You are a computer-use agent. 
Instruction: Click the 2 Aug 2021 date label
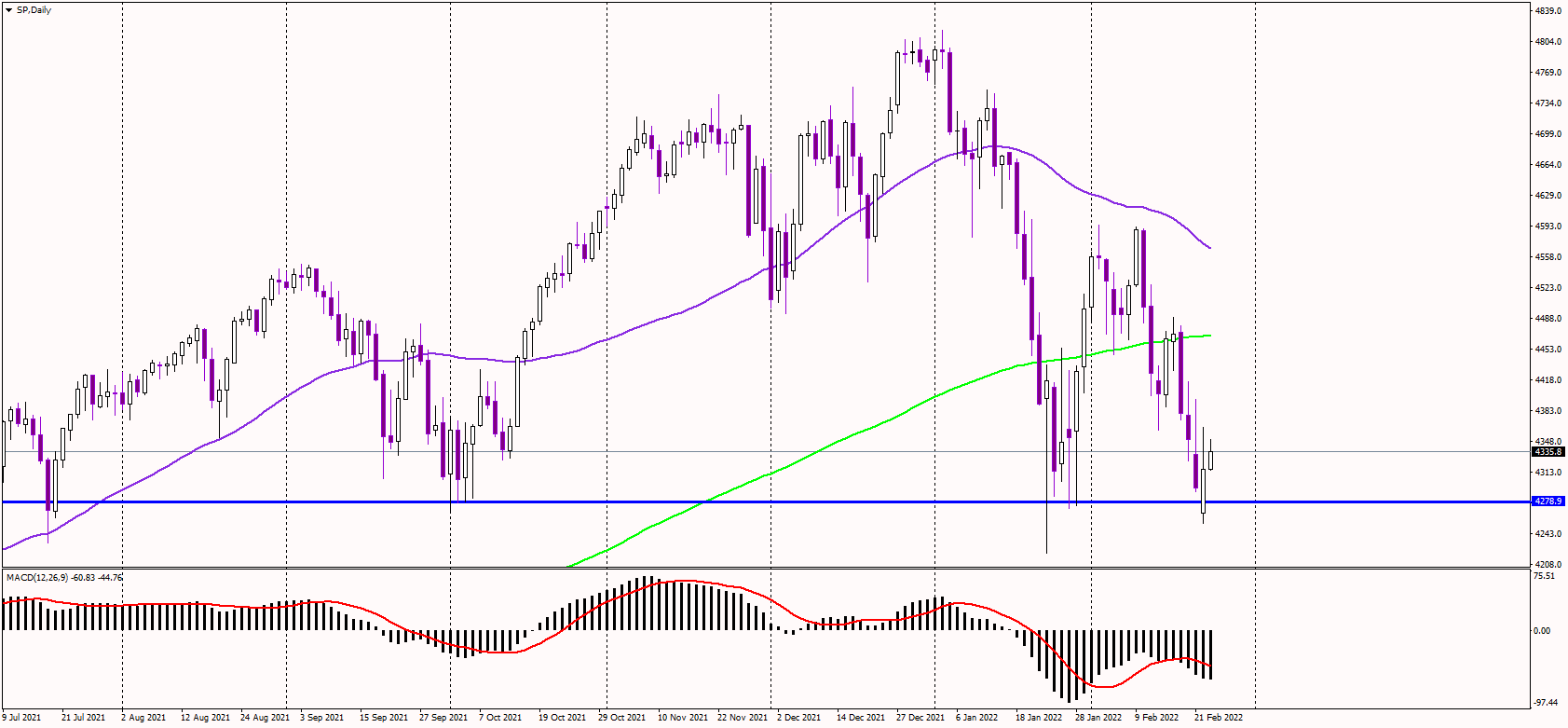tap(143, 718)
